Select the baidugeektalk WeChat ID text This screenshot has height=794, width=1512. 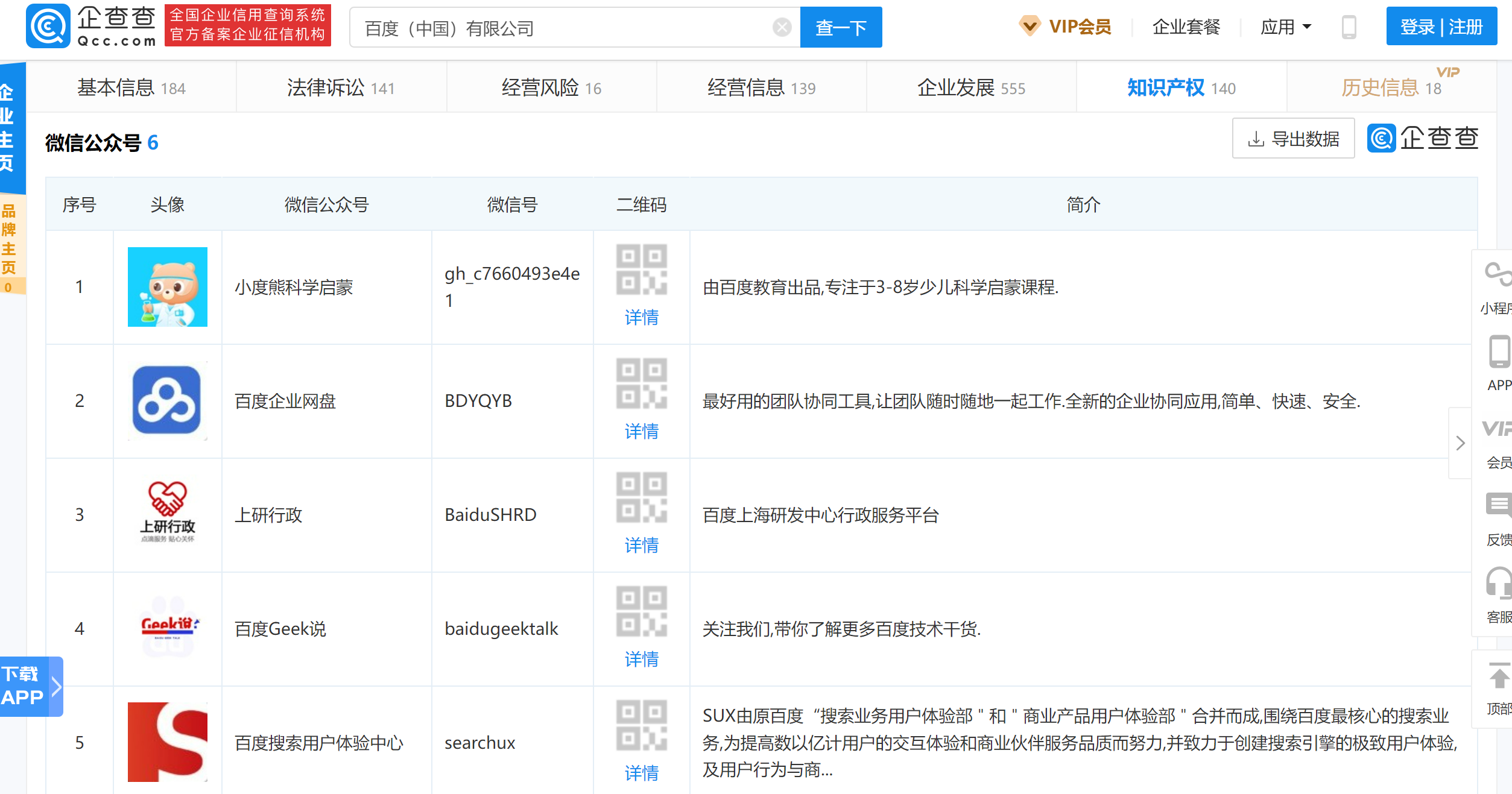[x=501, y=629]
